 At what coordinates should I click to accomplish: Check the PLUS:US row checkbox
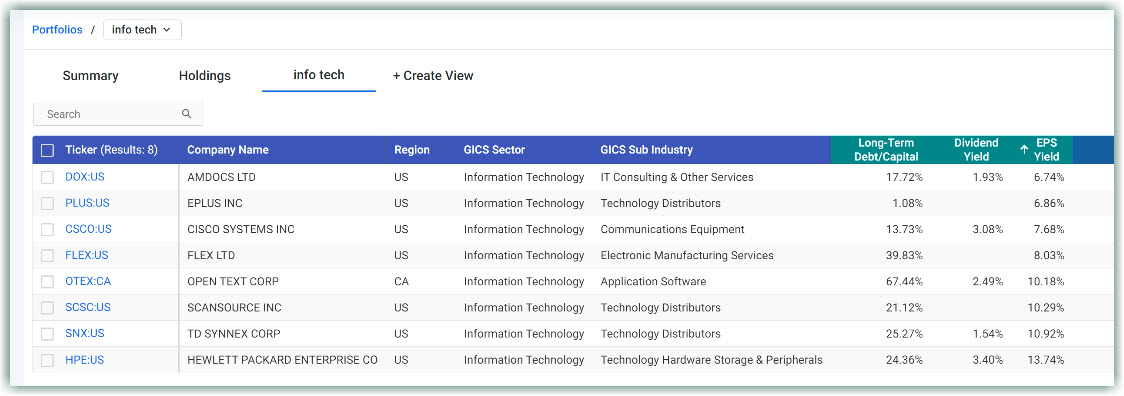[x=47, y=203]
